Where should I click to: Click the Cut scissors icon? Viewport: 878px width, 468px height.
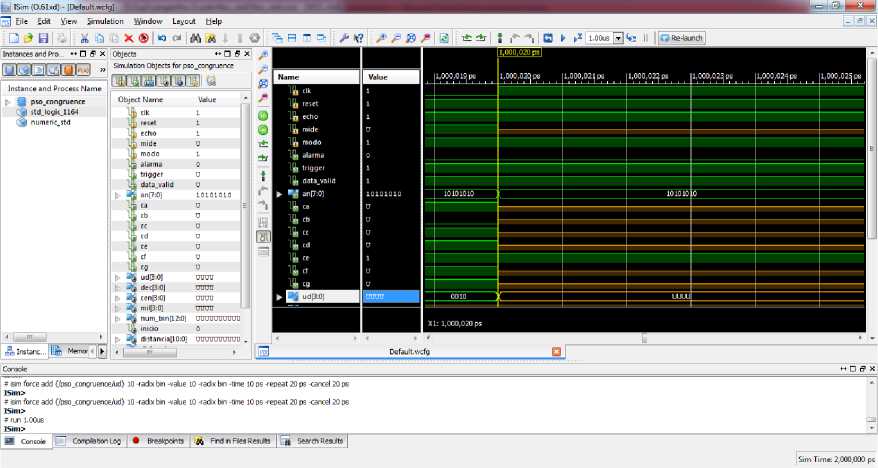[x=83, y=38]
